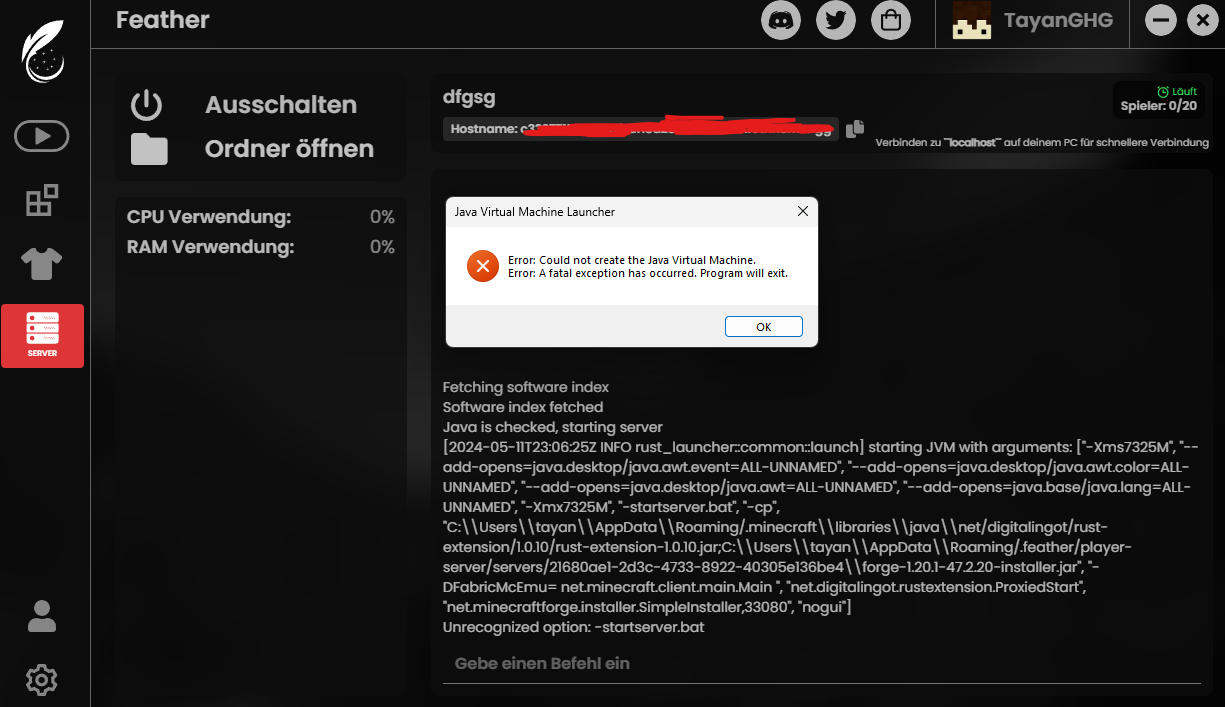This screenshot has width=1225, height=707.
Task: Click the red error icon in dialog
Action: click(482, 266)
